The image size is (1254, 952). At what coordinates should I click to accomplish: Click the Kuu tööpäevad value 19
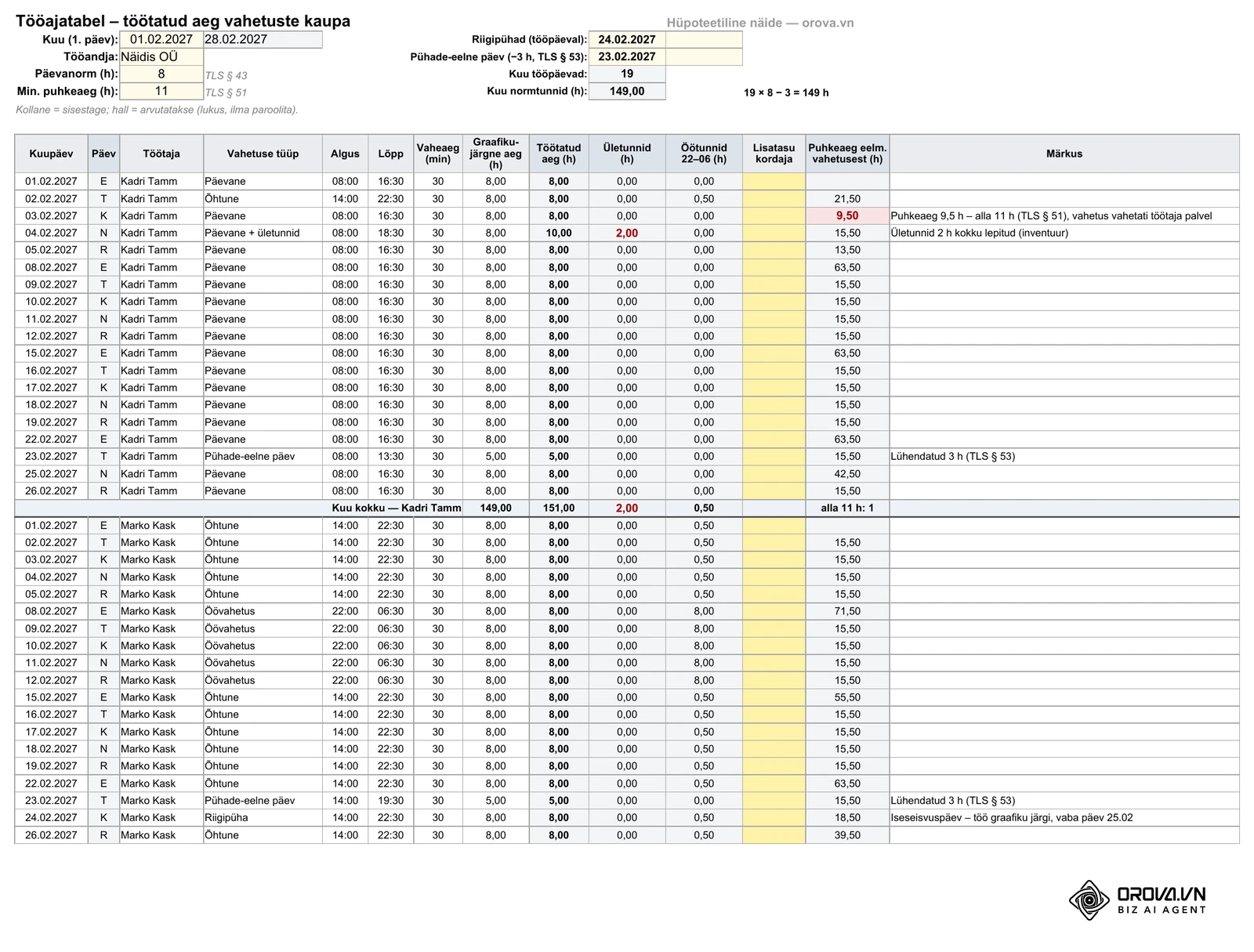[627, 74]
